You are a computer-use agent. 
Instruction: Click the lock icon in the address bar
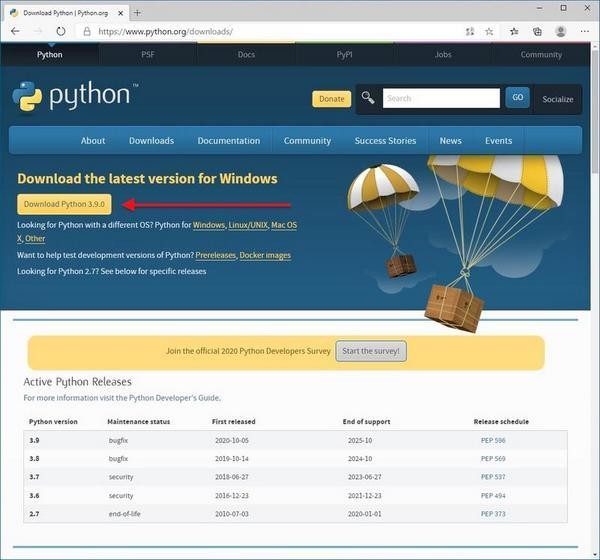pos(87,31)
